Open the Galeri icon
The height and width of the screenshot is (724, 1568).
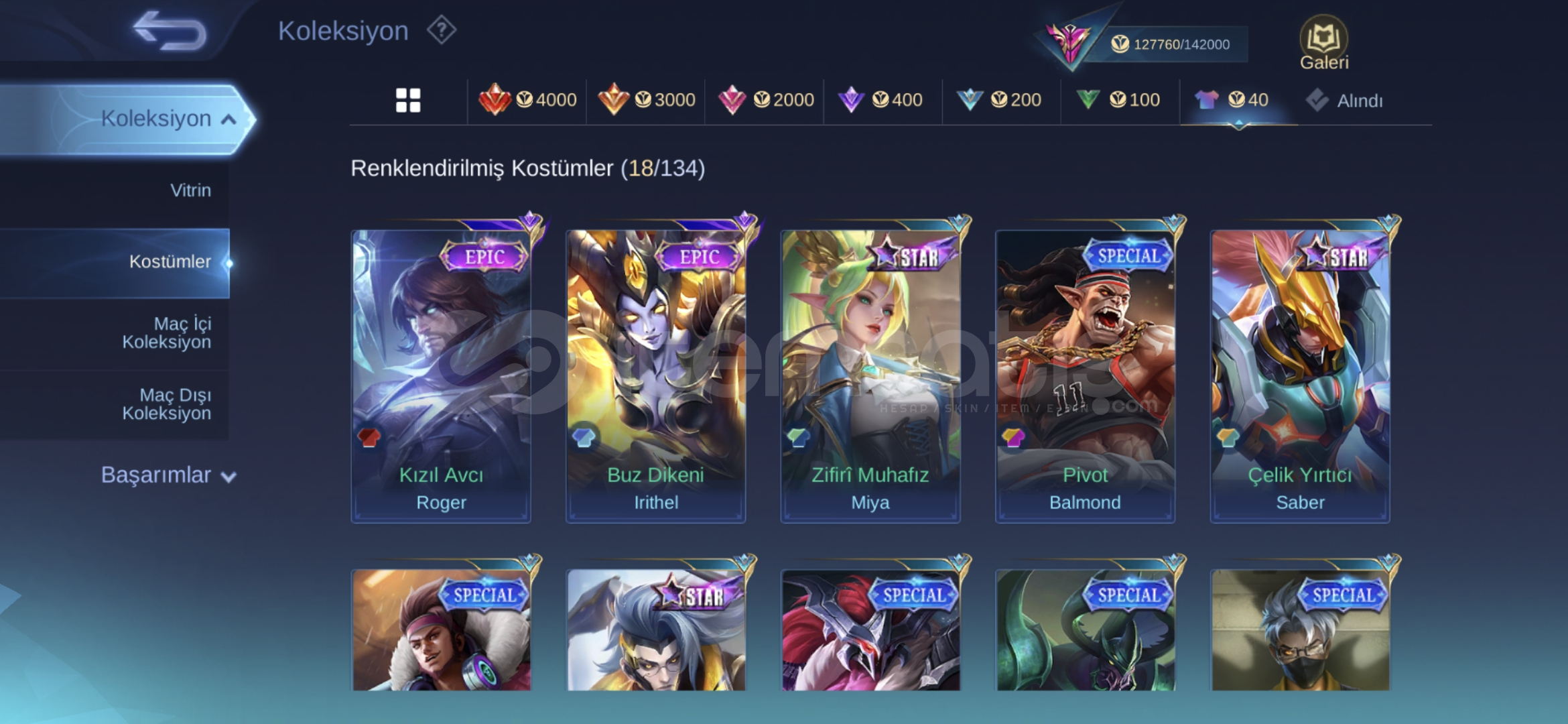pyautogui.click(x=1323, y=43)
